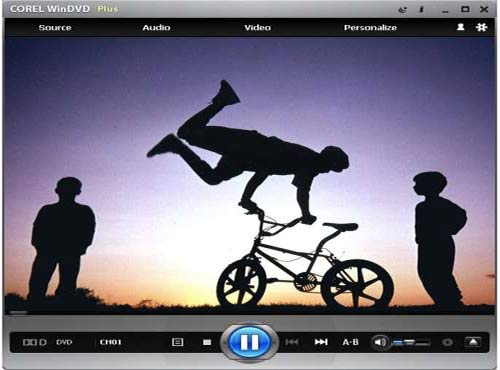Open the settings gear icon
Image resolution: width=500 pixels, height=370 pixels.
click(481, 27)
